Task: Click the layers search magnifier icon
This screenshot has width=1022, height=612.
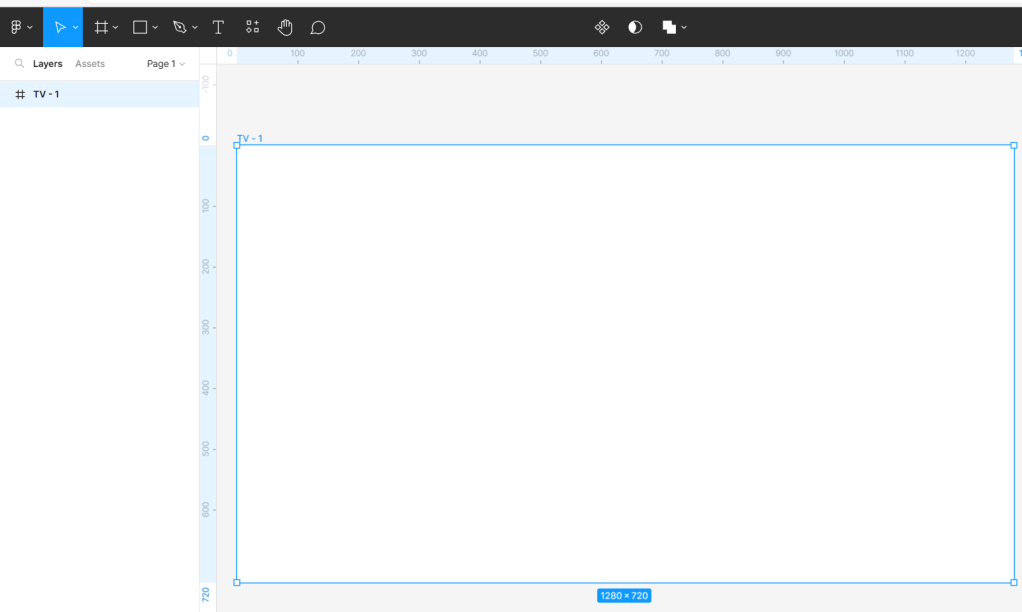Action: [19, 64]
